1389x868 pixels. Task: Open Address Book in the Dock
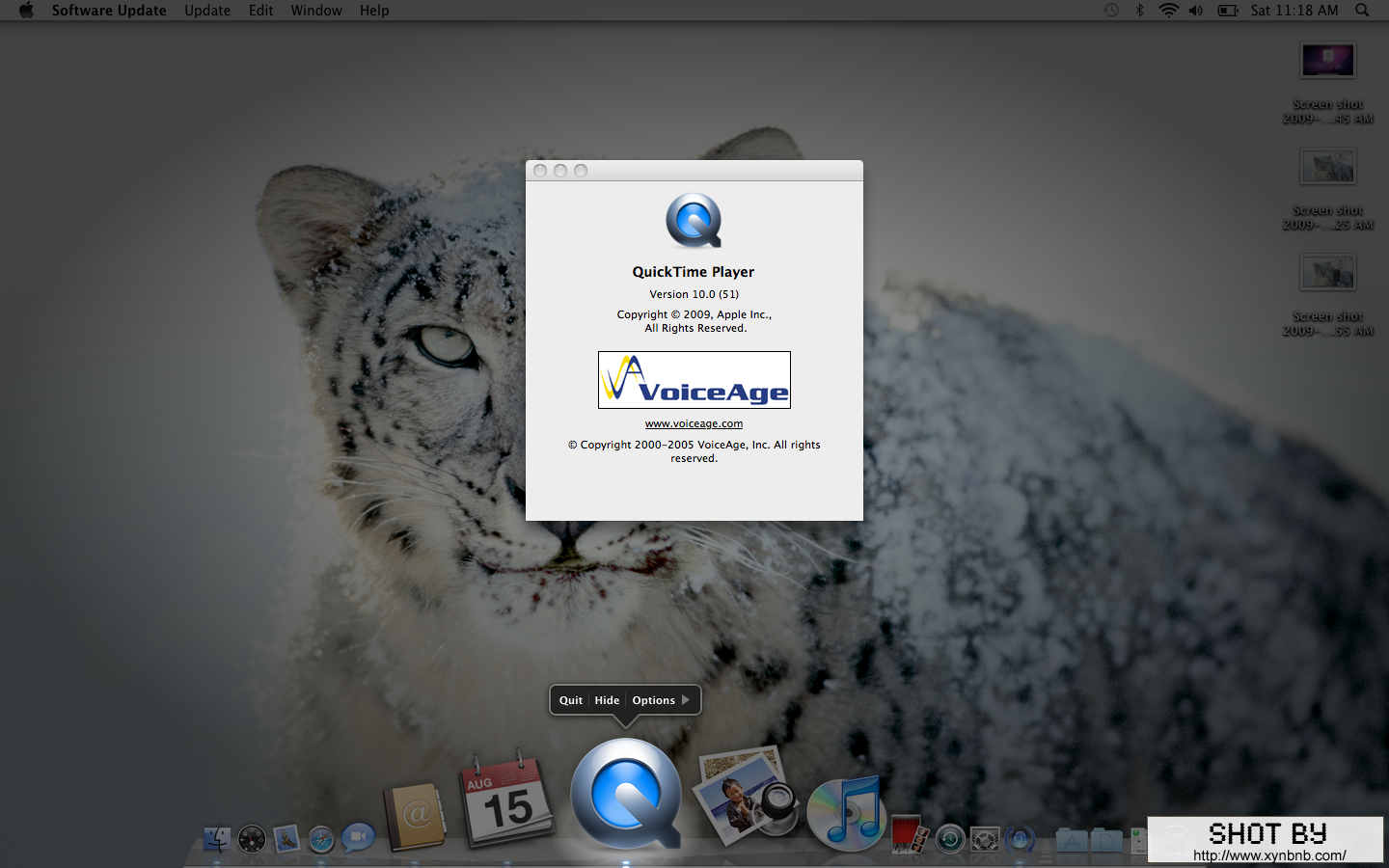pos(416,817)
